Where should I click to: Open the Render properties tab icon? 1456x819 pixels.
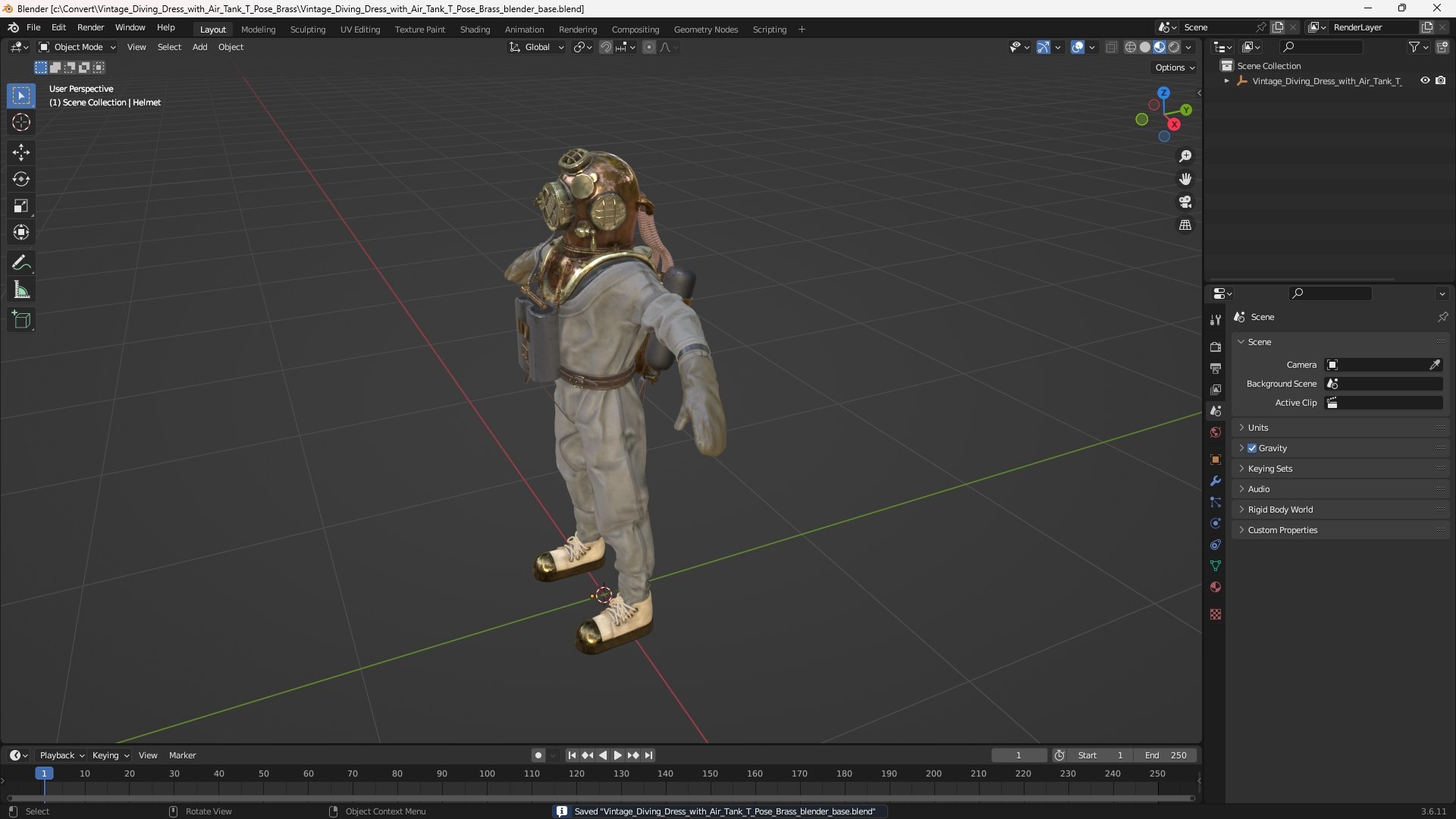click(x=1216, y=347)
